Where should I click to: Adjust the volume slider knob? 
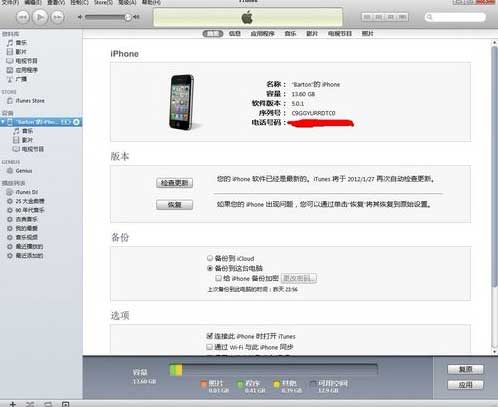click(x=128, y=17)
